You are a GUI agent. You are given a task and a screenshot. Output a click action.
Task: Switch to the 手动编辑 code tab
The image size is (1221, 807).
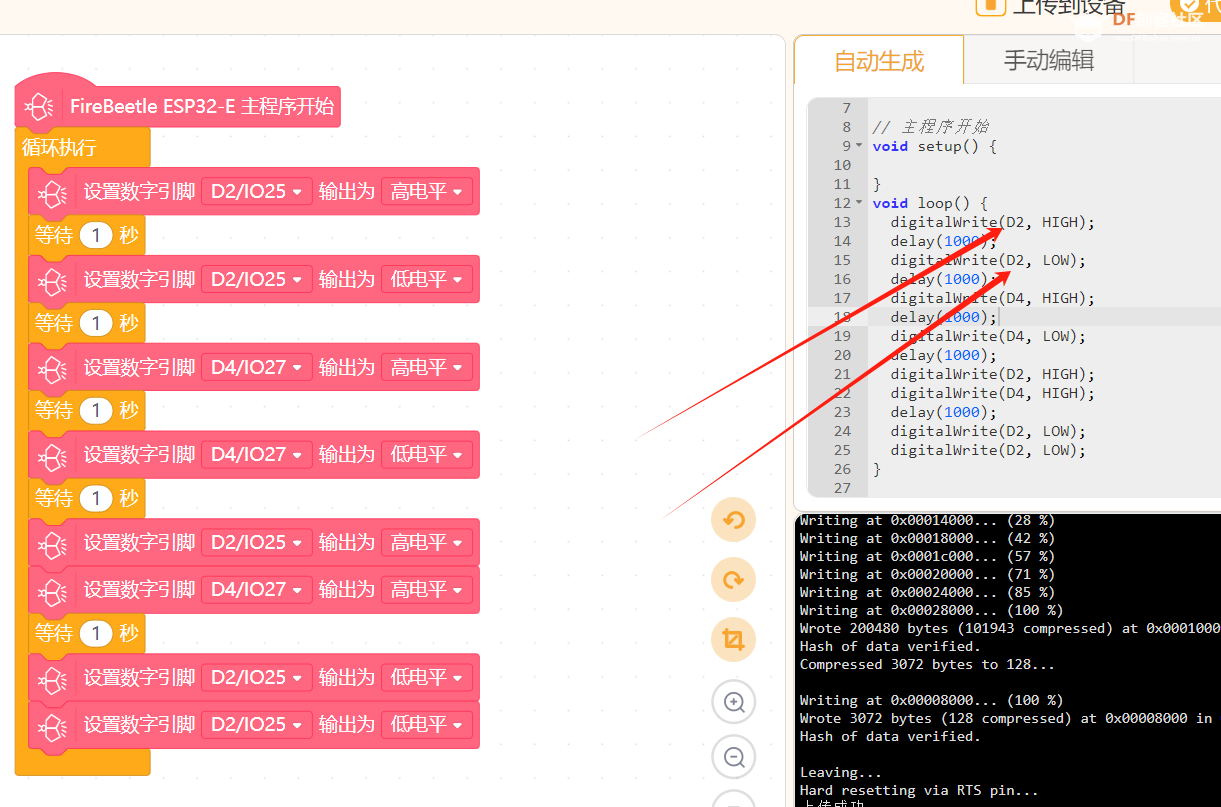point(1048,61)
